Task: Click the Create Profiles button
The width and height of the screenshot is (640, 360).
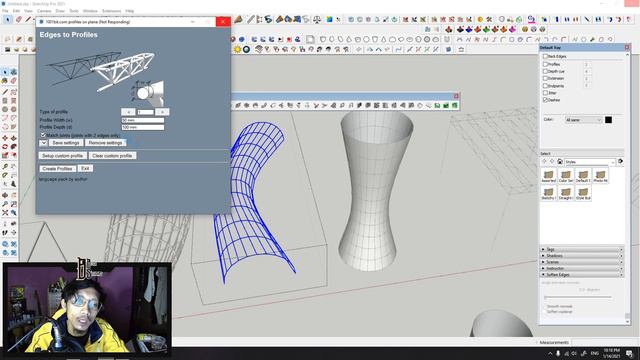Action: [58, 169]
